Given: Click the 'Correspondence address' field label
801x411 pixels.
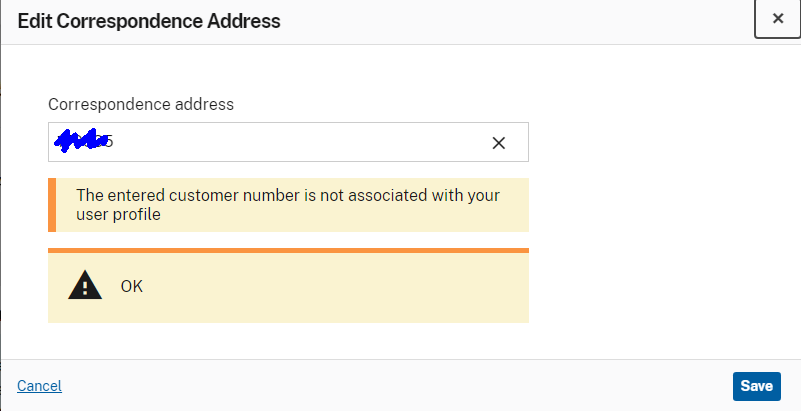Looking at the screenshot, I should (141, 104).
